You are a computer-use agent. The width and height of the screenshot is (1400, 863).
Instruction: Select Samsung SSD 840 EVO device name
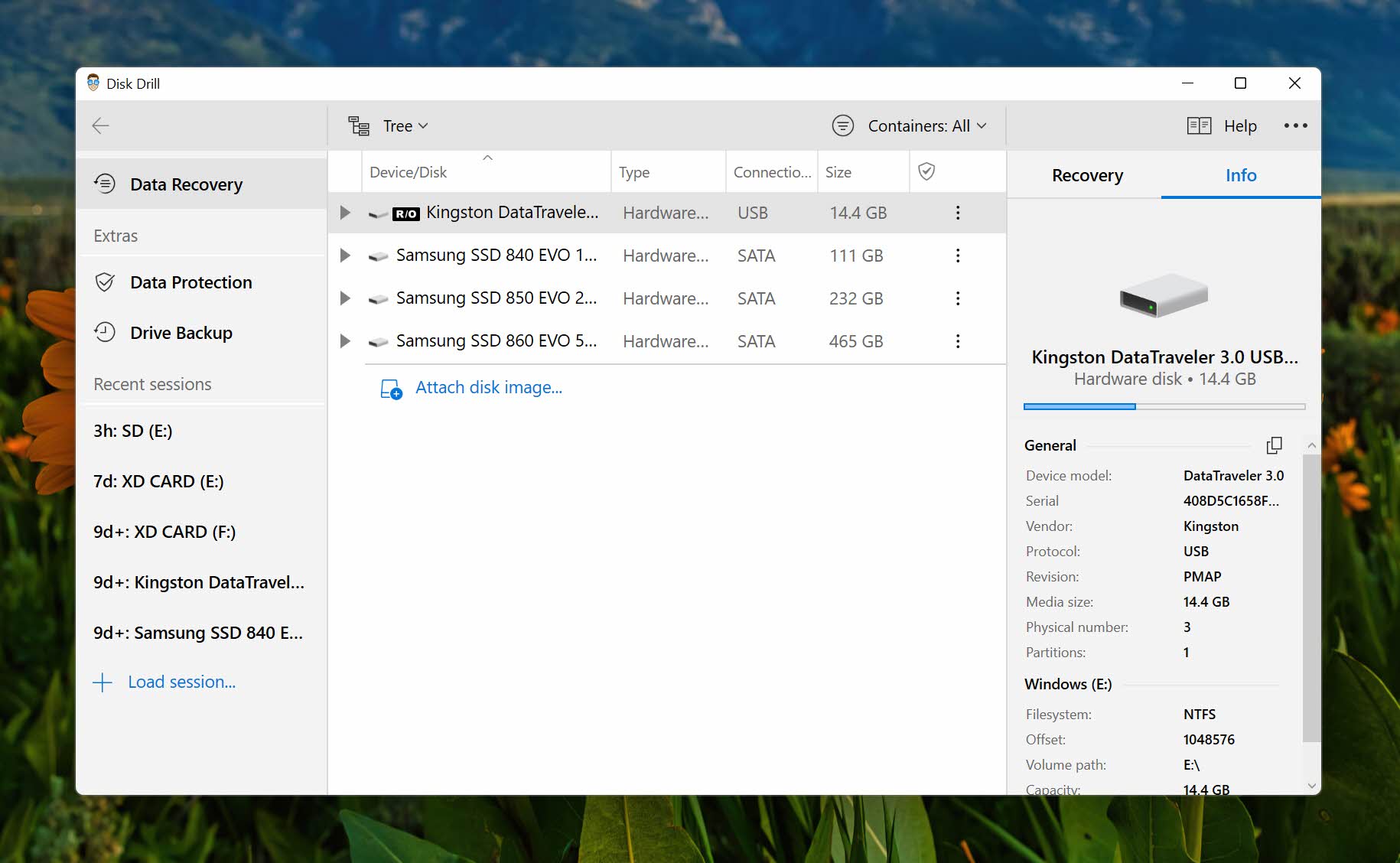click(x=496, y=256)
